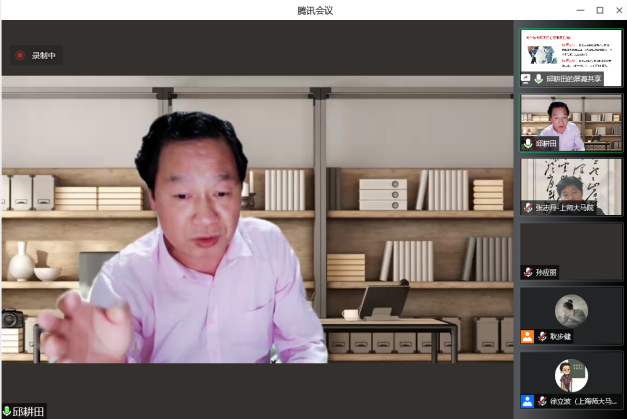Click the microphone icon on 邱耕田's sidebar tile
Viewport: 627px width, 419px height.
[x=528, y=144]
